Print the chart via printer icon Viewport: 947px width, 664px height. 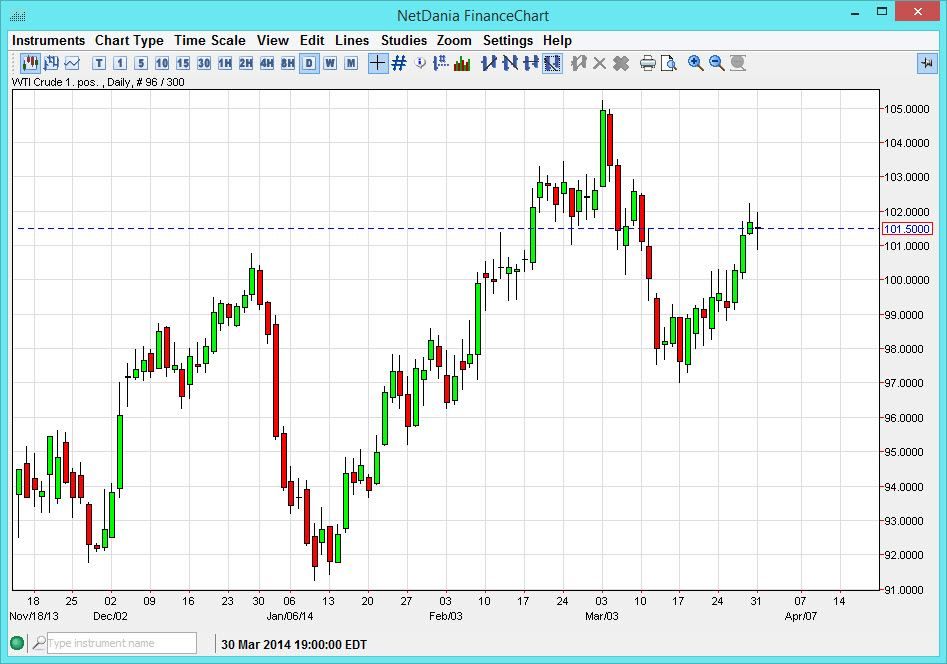tap(648, 63)
